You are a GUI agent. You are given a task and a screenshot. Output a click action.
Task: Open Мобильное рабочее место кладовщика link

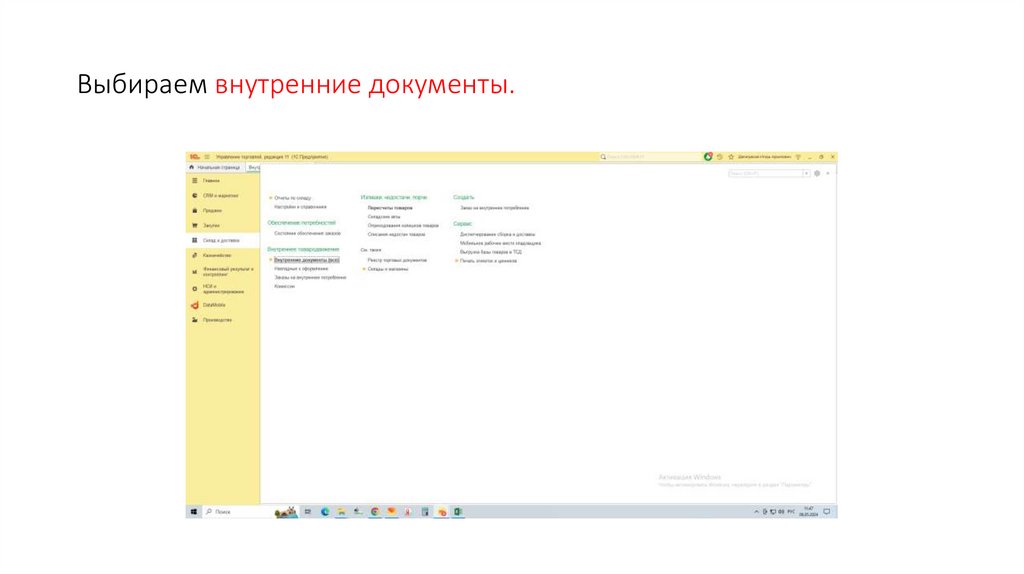pos(500,243)
